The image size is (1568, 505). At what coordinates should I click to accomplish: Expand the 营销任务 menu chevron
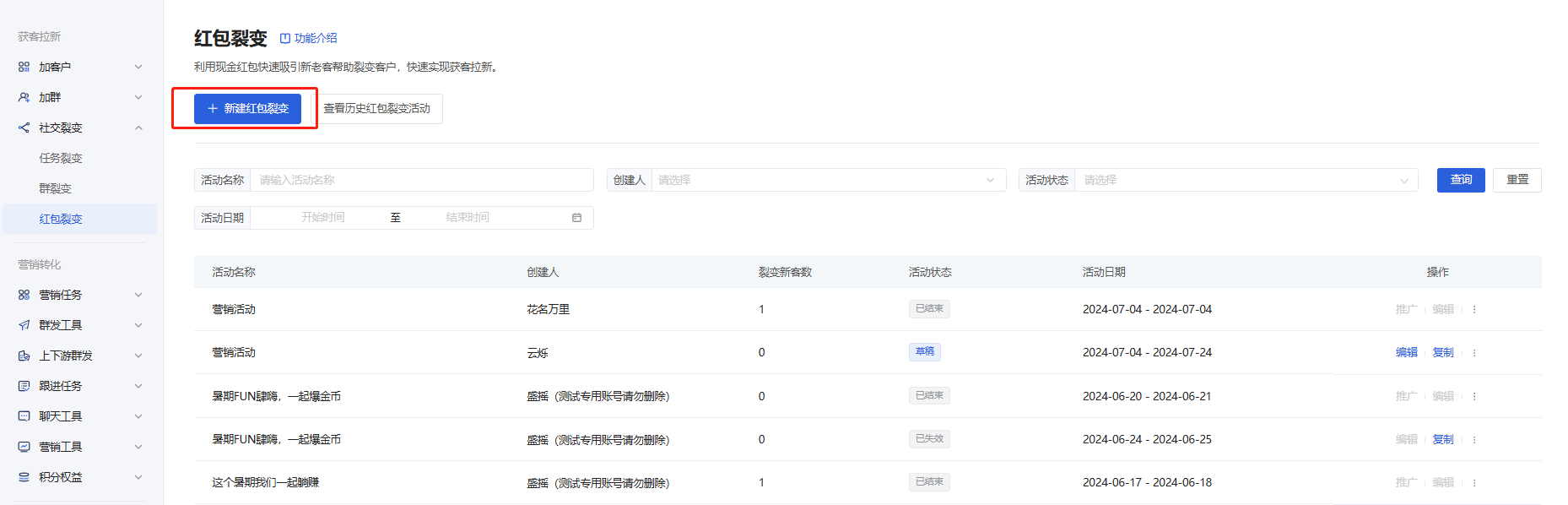(138, 295)
